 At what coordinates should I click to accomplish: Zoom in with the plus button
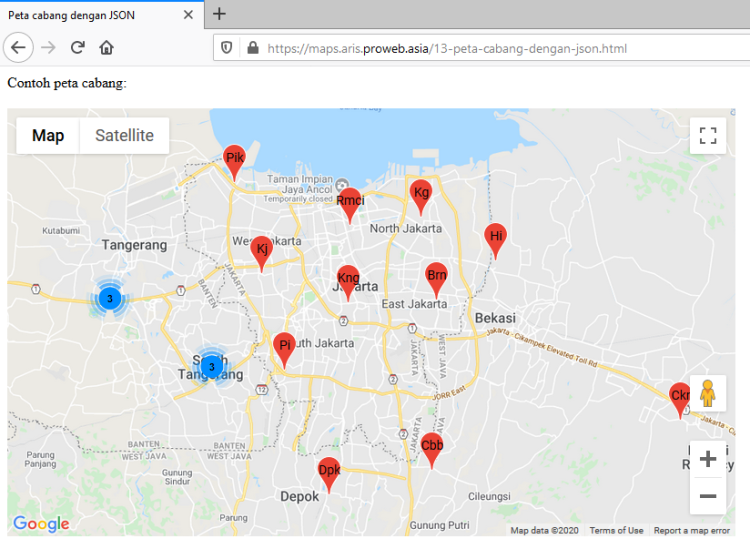(x=707, y=459)
